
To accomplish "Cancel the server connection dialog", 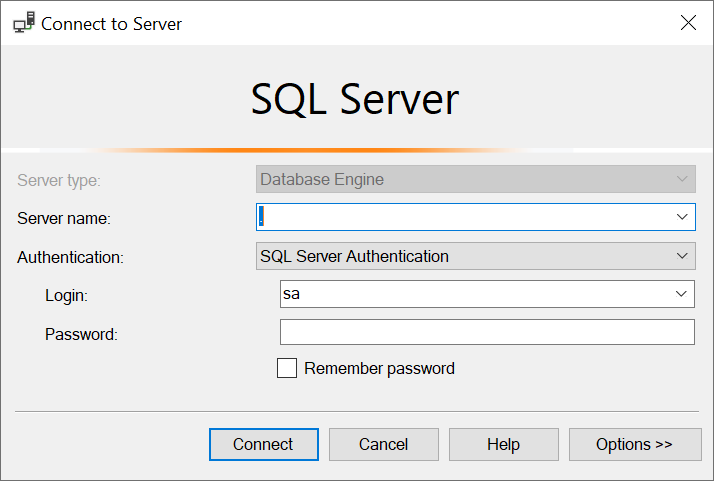I will [384, 444].
